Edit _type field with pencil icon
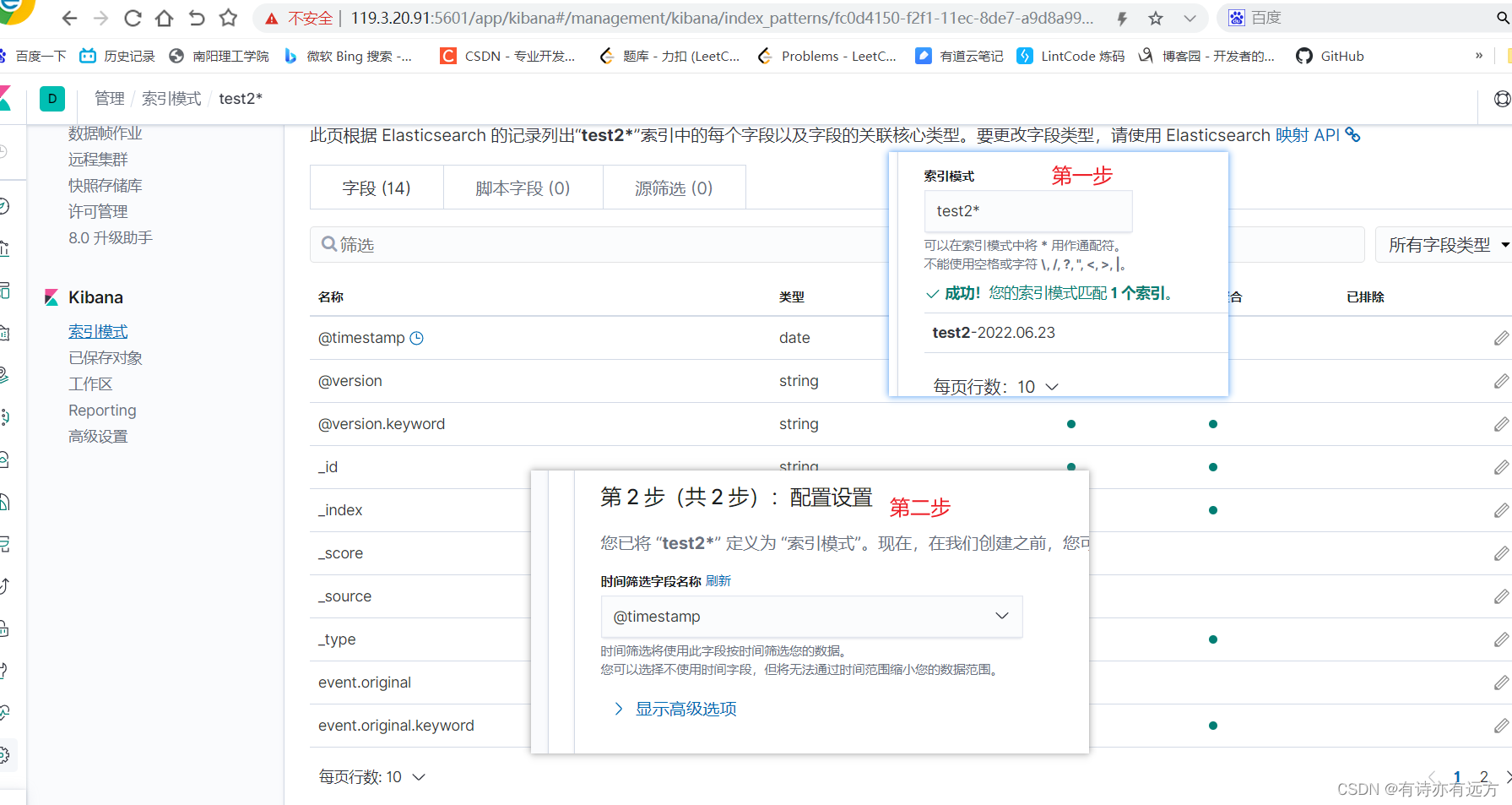The width and height of the screenshot is (1512, 805). coord(1501,639)
